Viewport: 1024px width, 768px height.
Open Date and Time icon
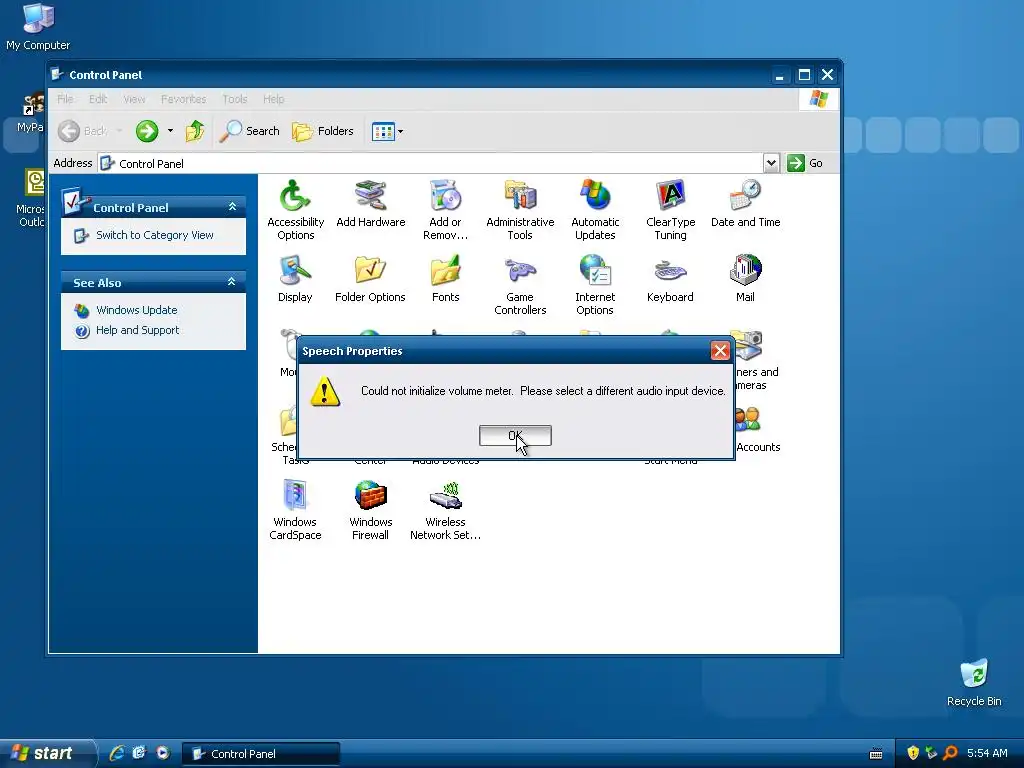(x=745, y=204)
